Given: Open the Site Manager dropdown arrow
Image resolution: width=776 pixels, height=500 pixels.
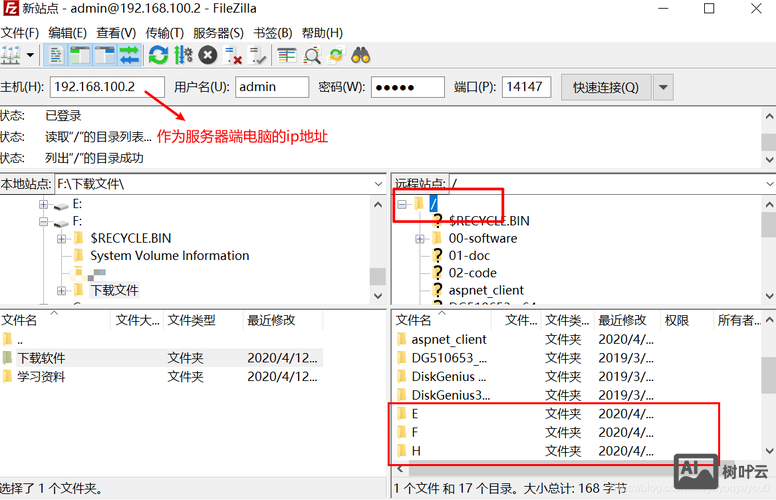Looking at the screenshot, I should click(x=31, y=55).
